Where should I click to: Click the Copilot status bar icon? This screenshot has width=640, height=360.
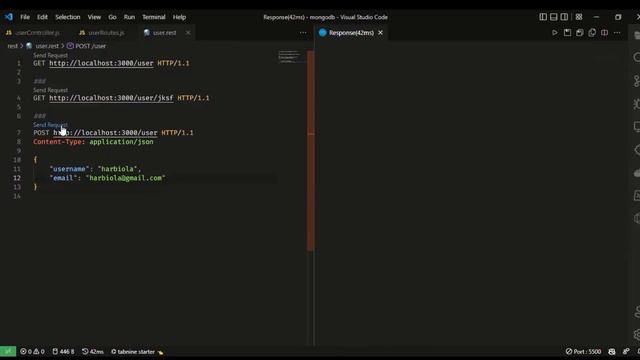(x=611, y=351)
